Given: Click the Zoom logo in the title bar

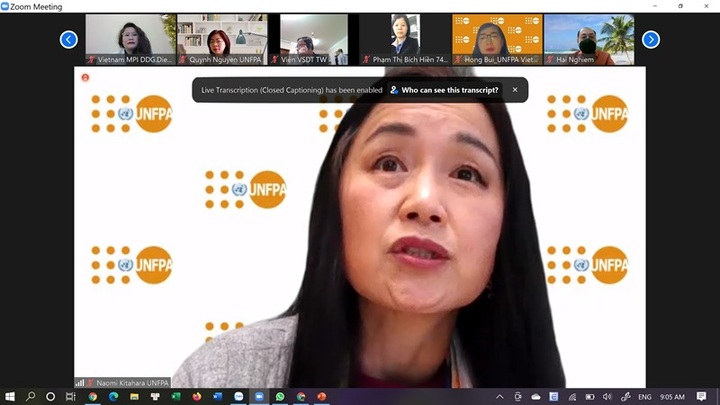Looking at the screenshot, I should (x=5, y=6).
